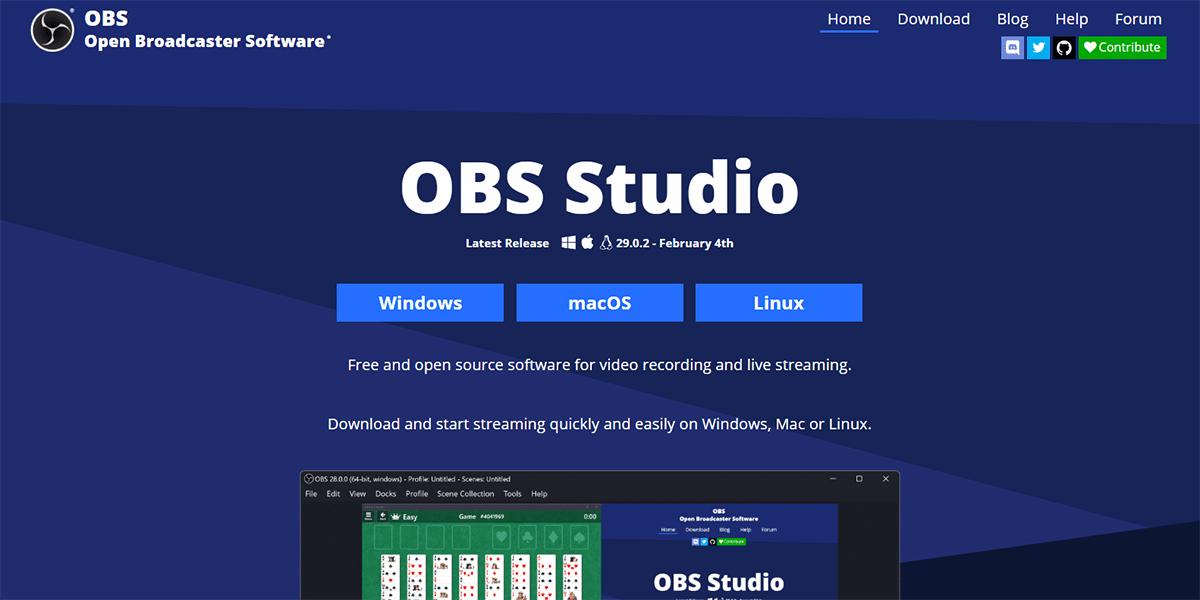This screenshot has width=1200, height=600.
Task: Click the Windows logo beside Latest Release
Action: click(x=569, y=243)
